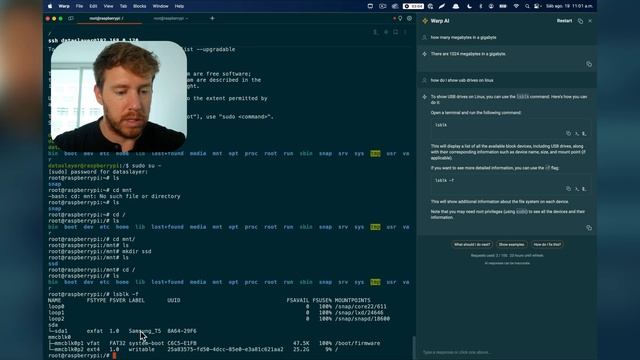Toggle the Do Not Disturb moon icon
Screen dimensions: 640x360
[469, 6]
